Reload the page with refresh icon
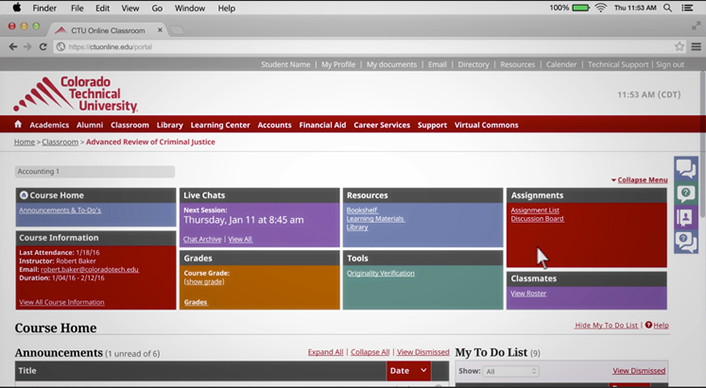The image size is (706, 388). (43, 46)
